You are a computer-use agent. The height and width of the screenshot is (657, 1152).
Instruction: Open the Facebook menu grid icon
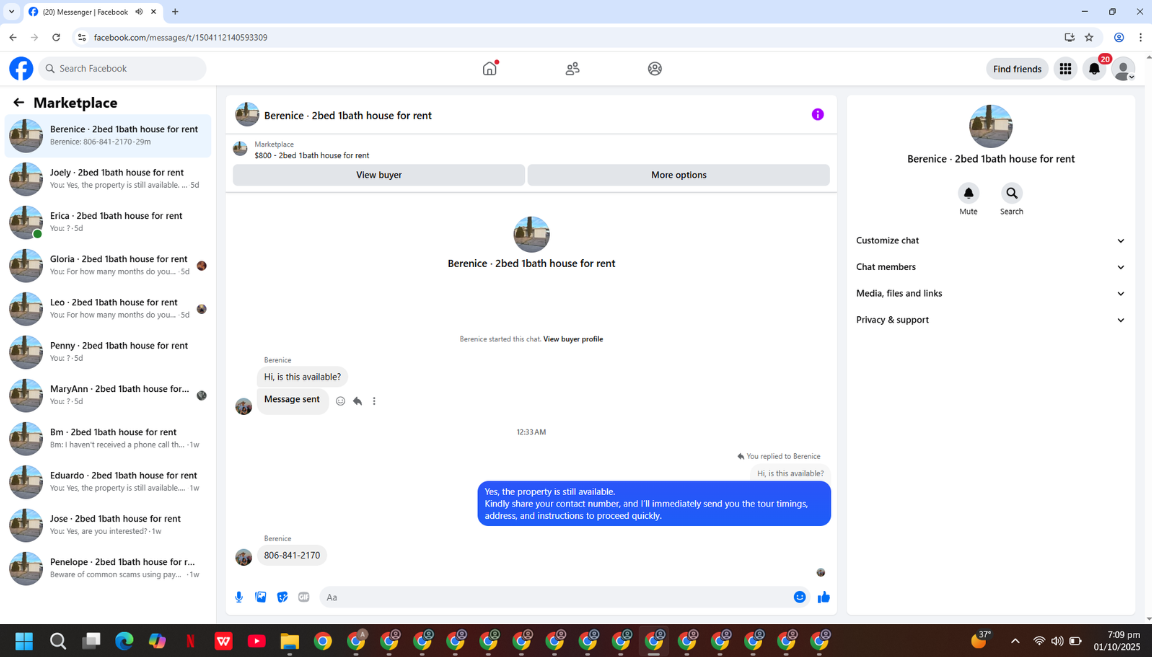1065,68
